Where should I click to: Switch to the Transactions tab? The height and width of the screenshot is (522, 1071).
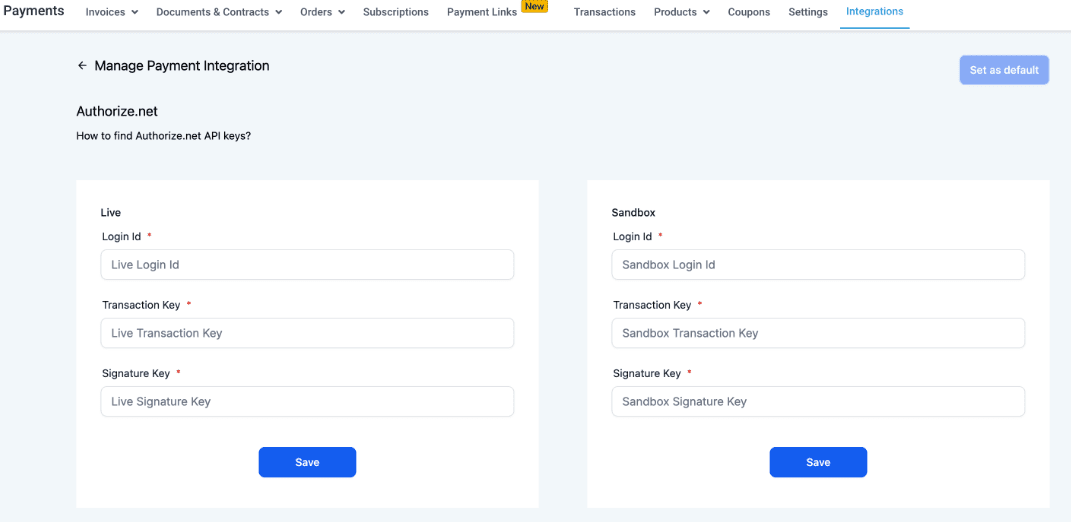pos(604,12)
